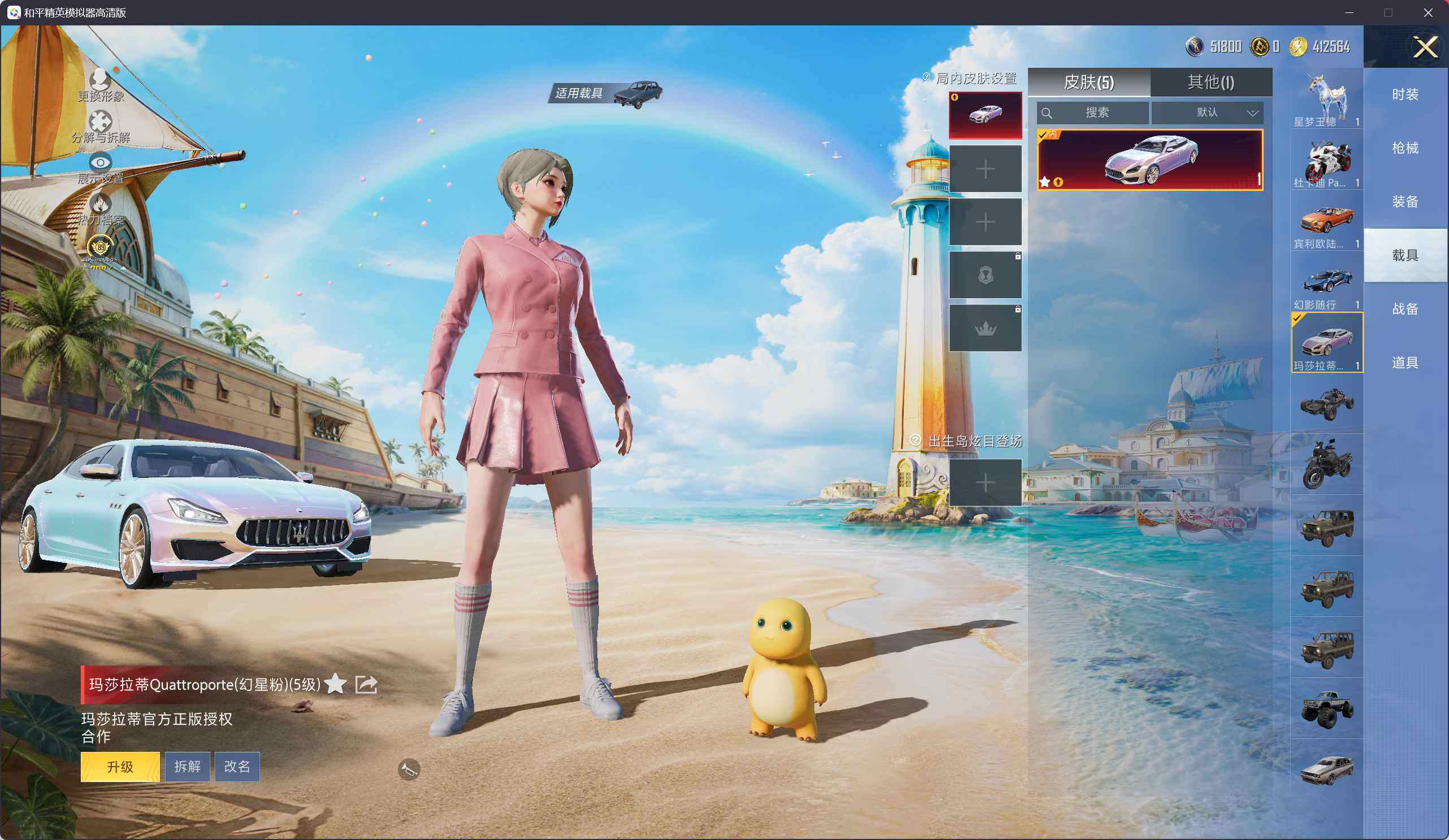
Task: Open 局内皮肤设置 help icon
Action: pyautogui.click(x=926, y=77)
